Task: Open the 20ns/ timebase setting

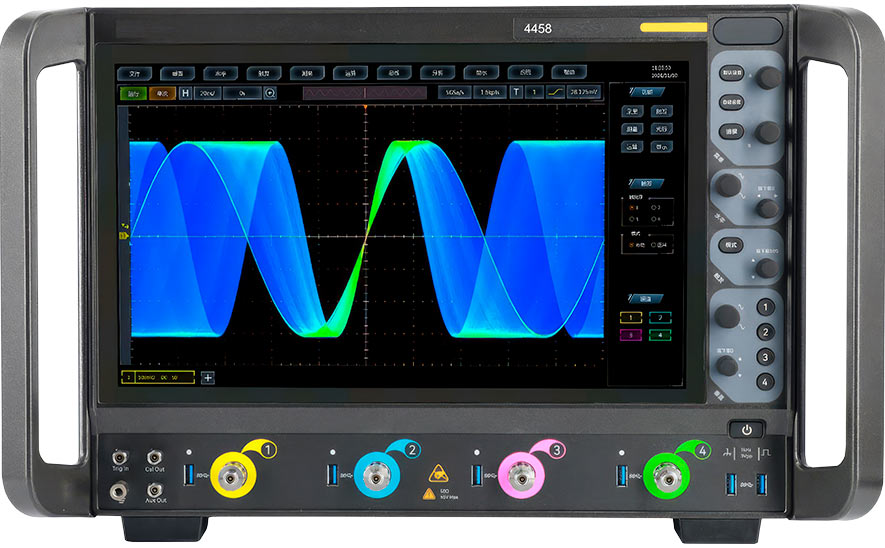Action: coord(208,93)
